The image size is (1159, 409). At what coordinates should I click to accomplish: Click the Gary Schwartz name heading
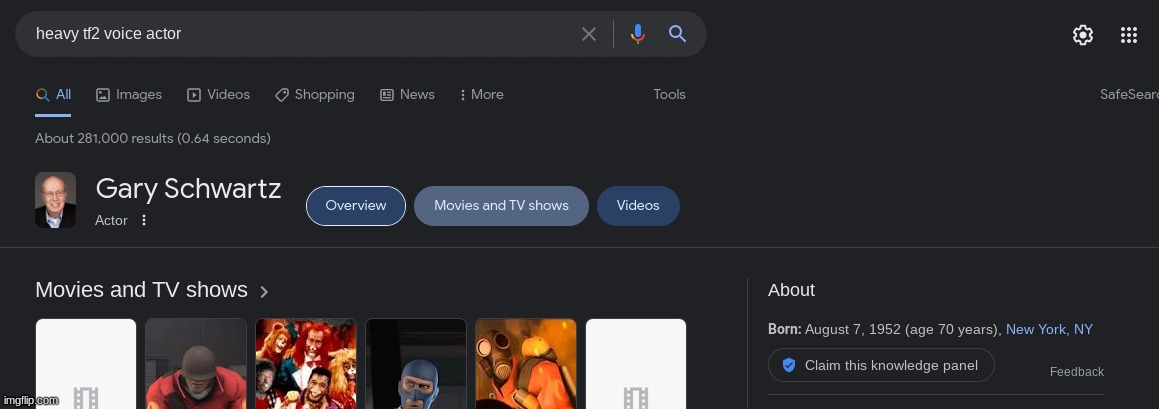coord(188,189)
